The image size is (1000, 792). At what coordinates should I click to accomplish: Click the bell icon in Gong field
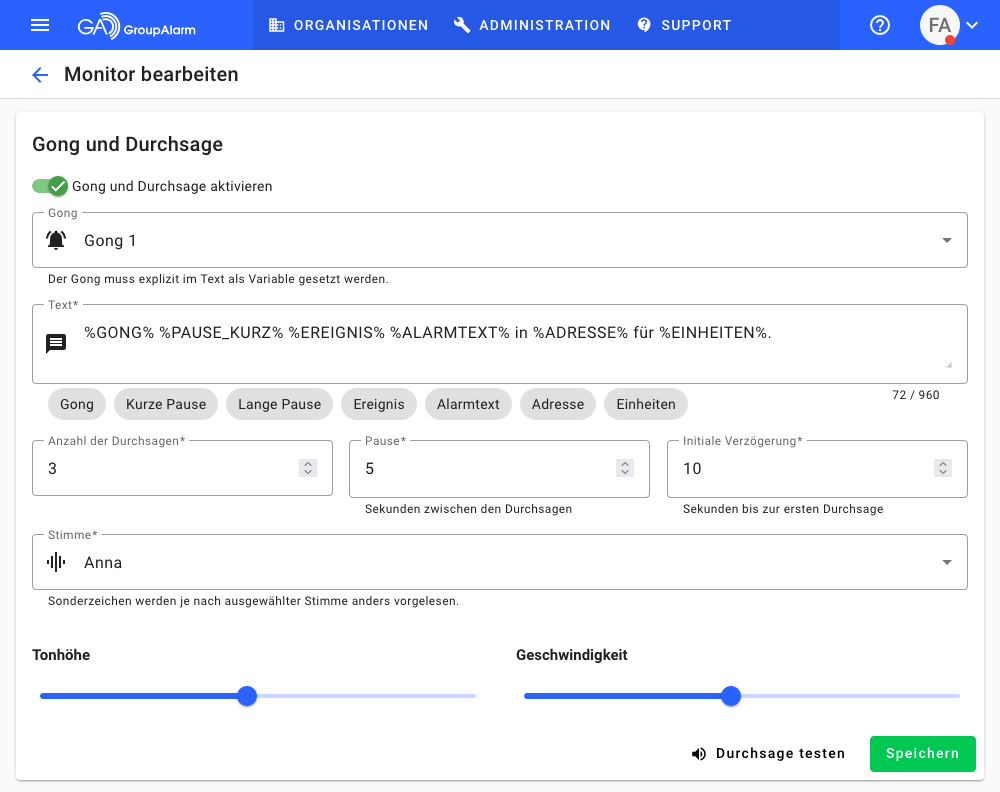tap(57, 240)
